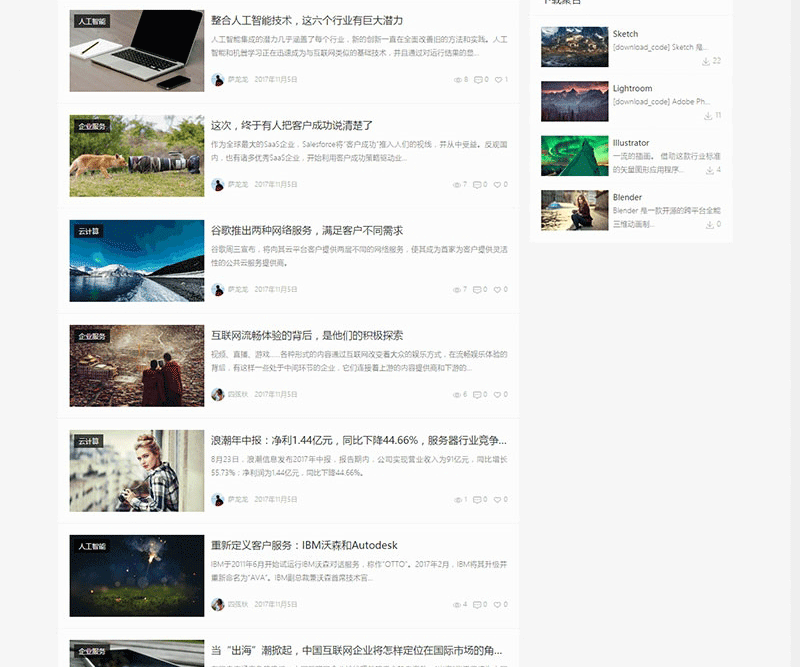The width and height of the screenshot is (800, 667).
Task: Click author avatar under 谷歌推出两种网络服务 article
Action: (218, 289)
